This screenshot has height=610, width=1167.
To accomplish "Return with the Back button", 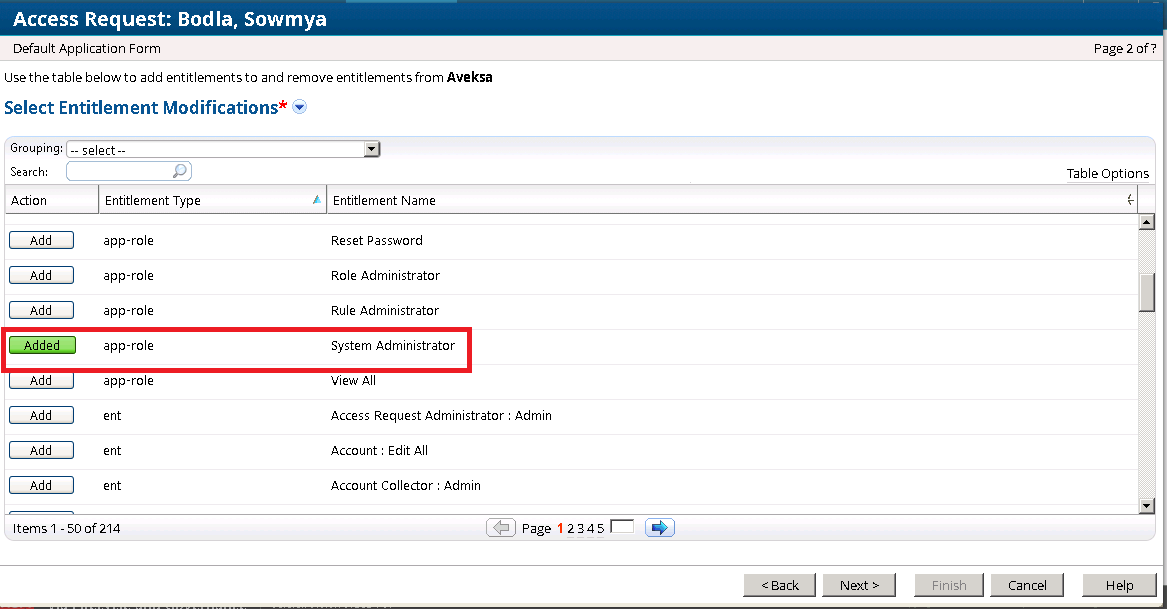I will point(778,585).
